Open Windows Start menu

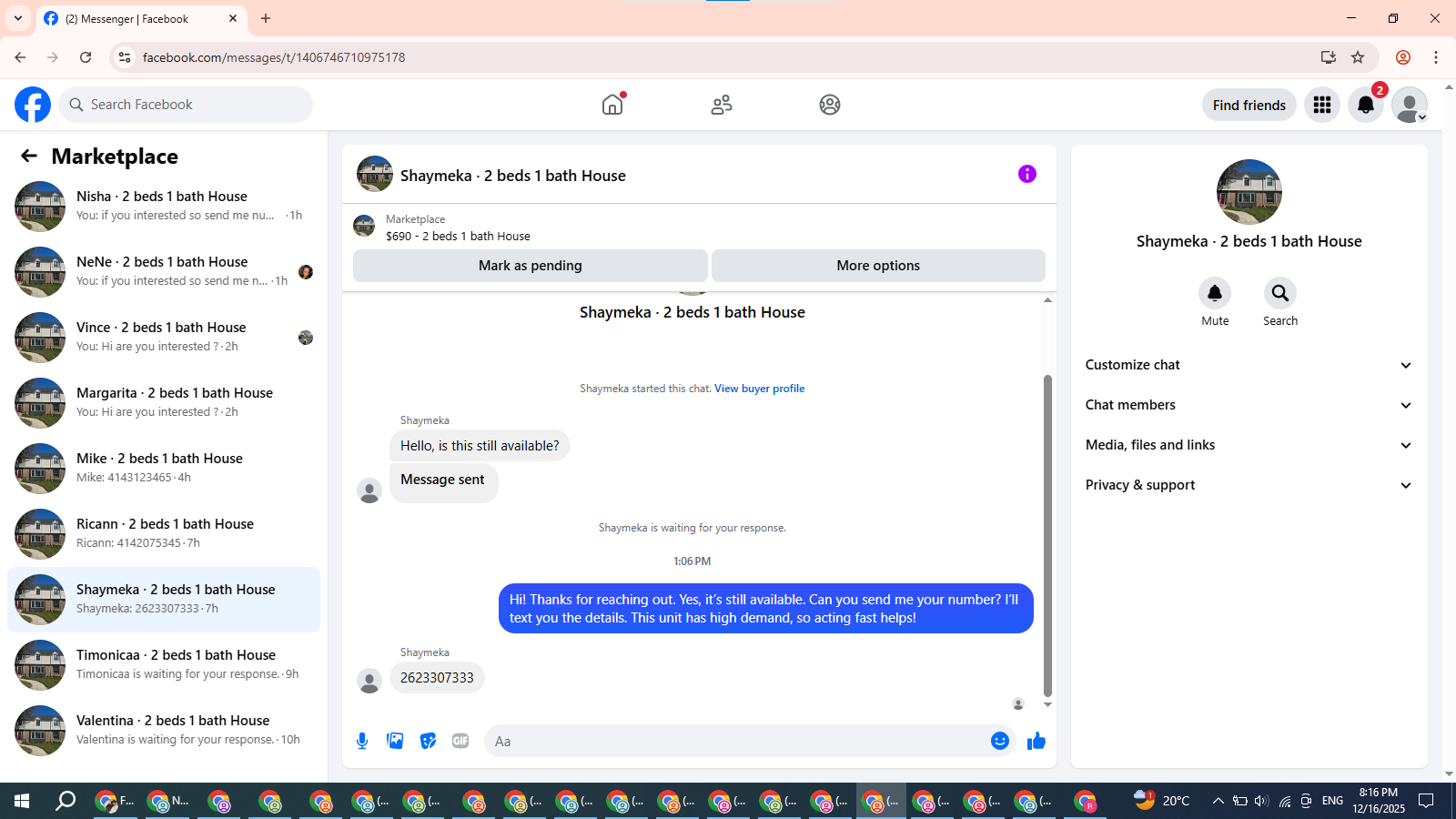[x=22, y=801]
